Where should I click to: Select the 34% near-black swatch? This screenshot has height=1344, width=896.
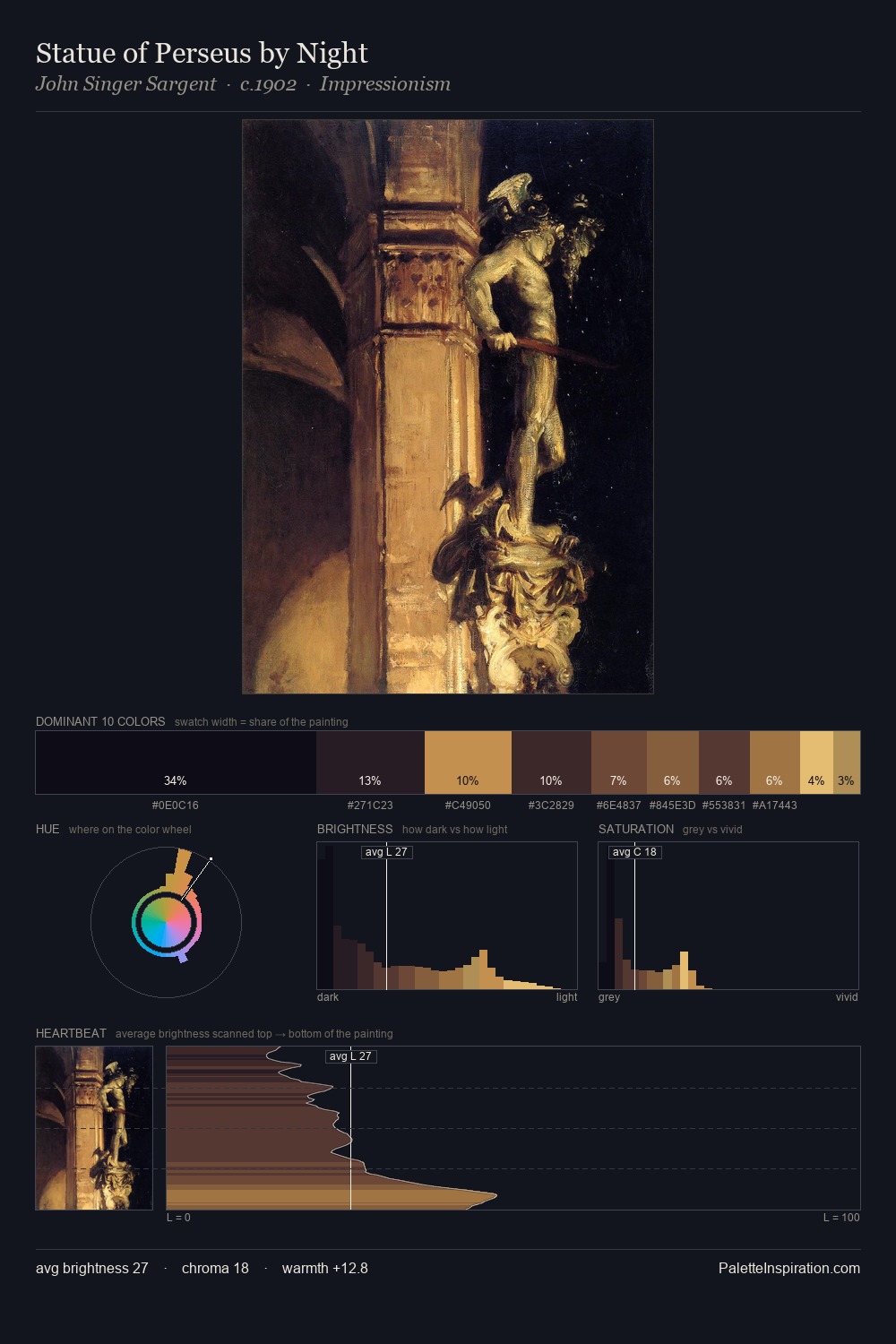point(176,762)
